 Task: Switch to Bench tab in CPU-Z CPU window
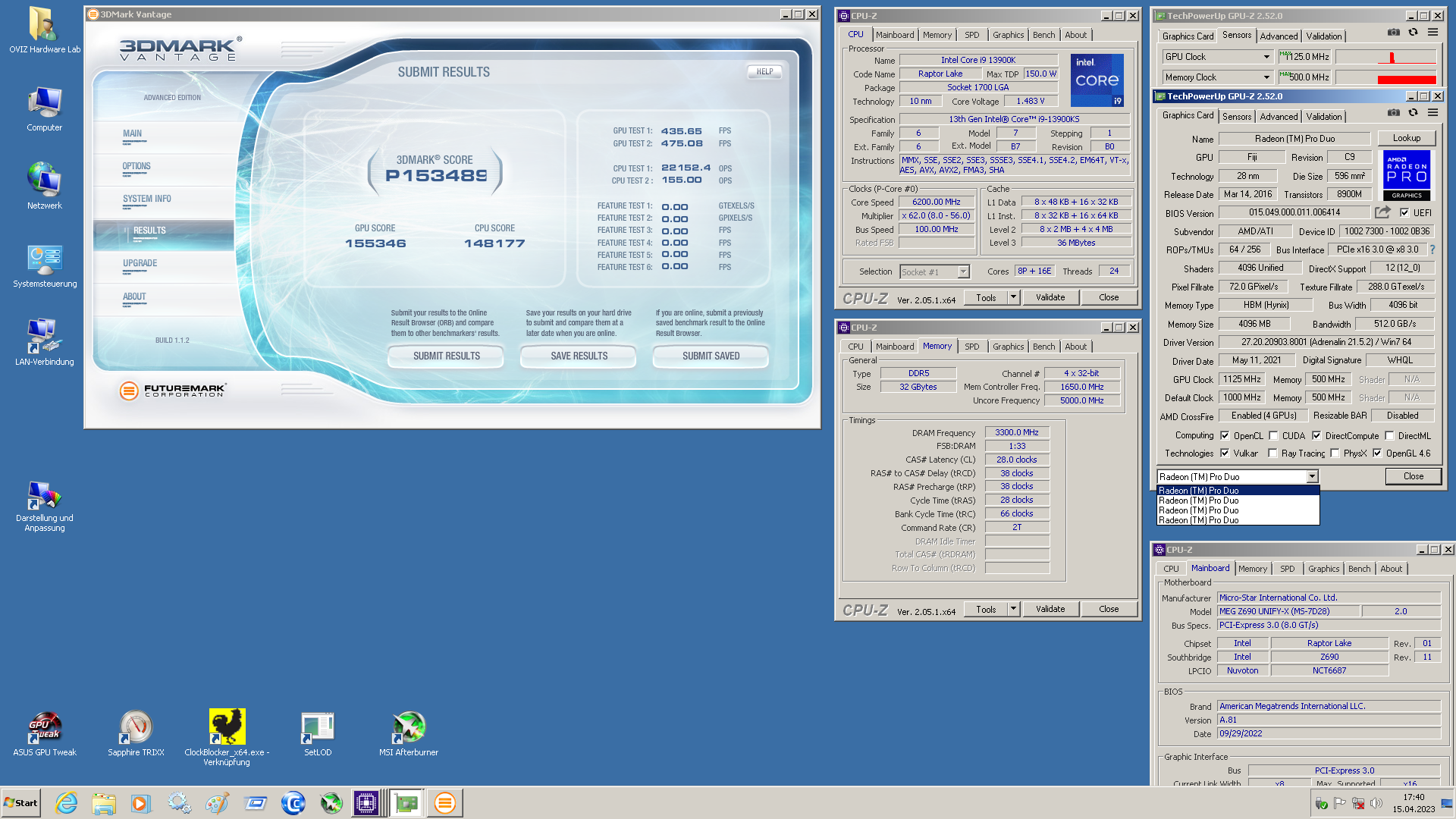click(x=1044, y=35)
